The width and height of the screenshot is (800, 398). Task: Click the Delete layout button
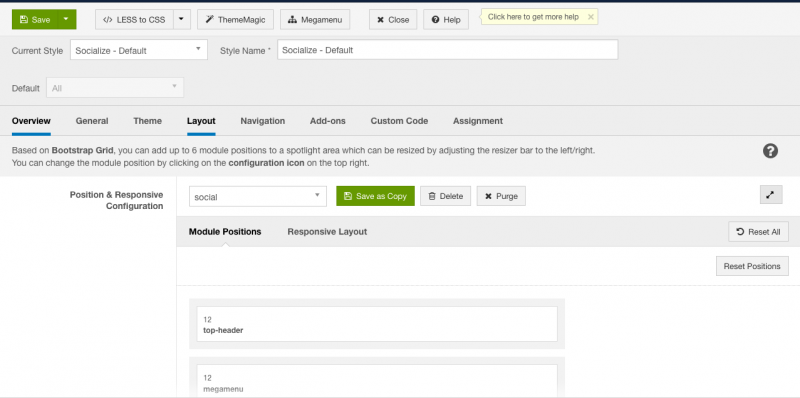(445, 196)
